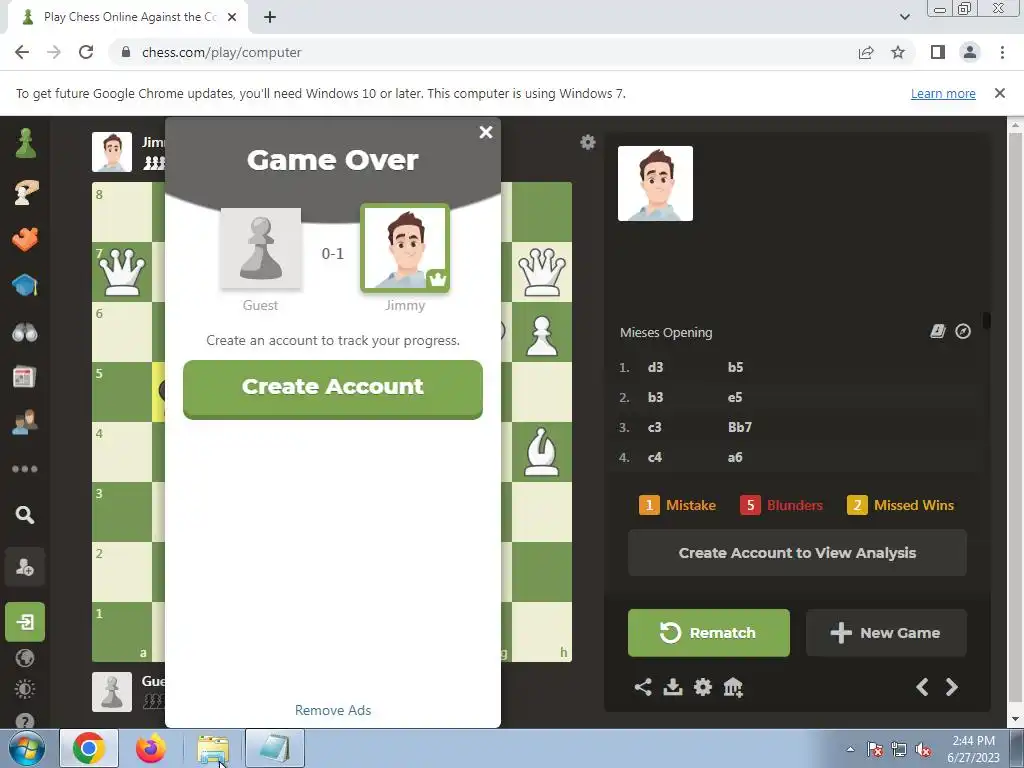Bookmark this page star icon

coord(898,52)
